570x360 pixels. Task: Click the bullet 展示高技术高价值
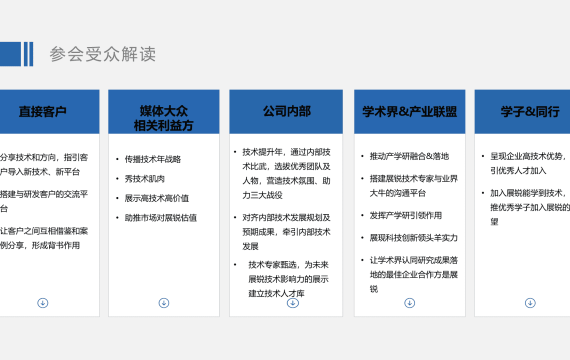click(x=157, y=198)
